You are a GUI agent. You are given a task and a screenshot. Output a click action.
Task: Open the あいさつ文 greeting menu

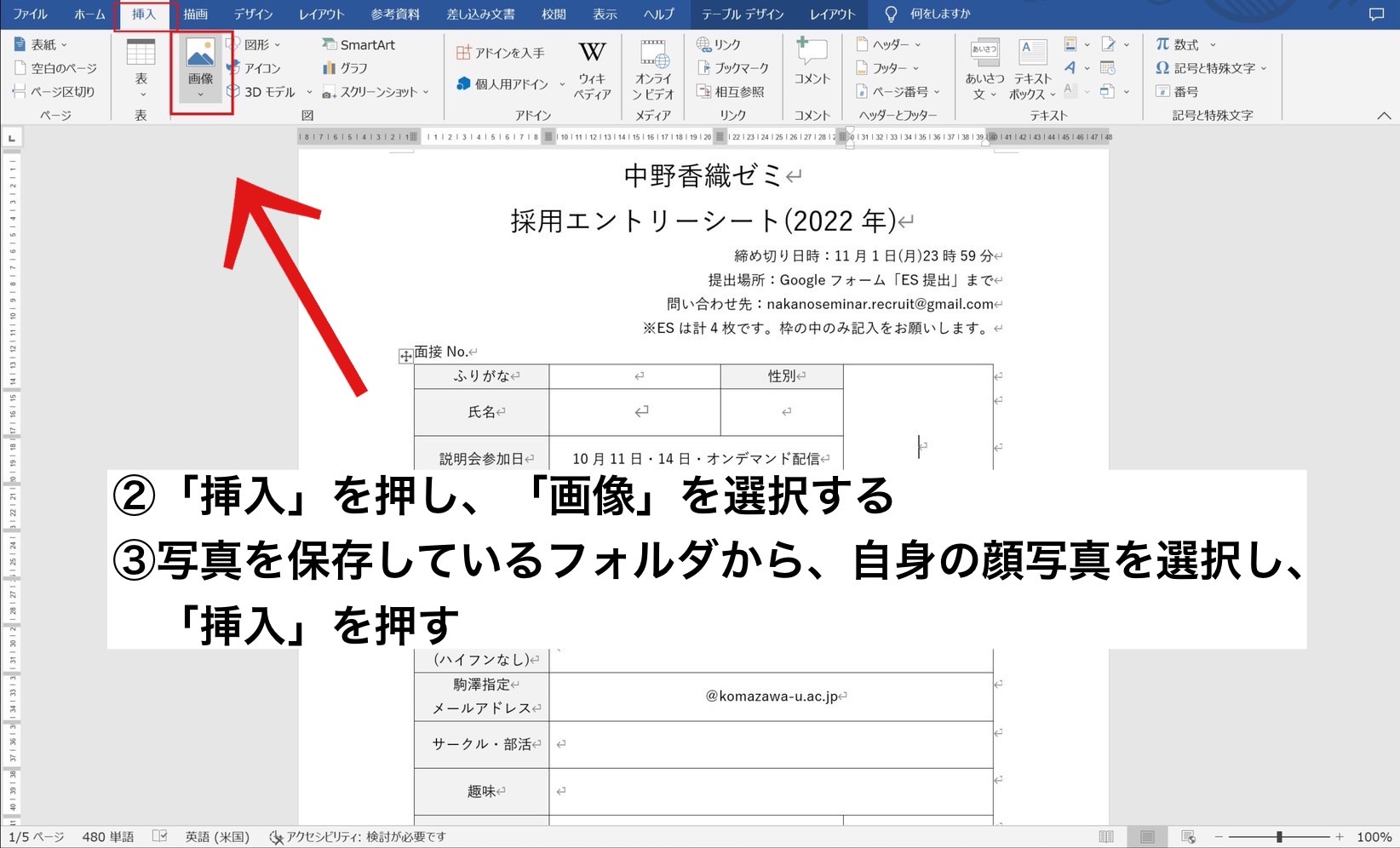click(x=984, y=71)
